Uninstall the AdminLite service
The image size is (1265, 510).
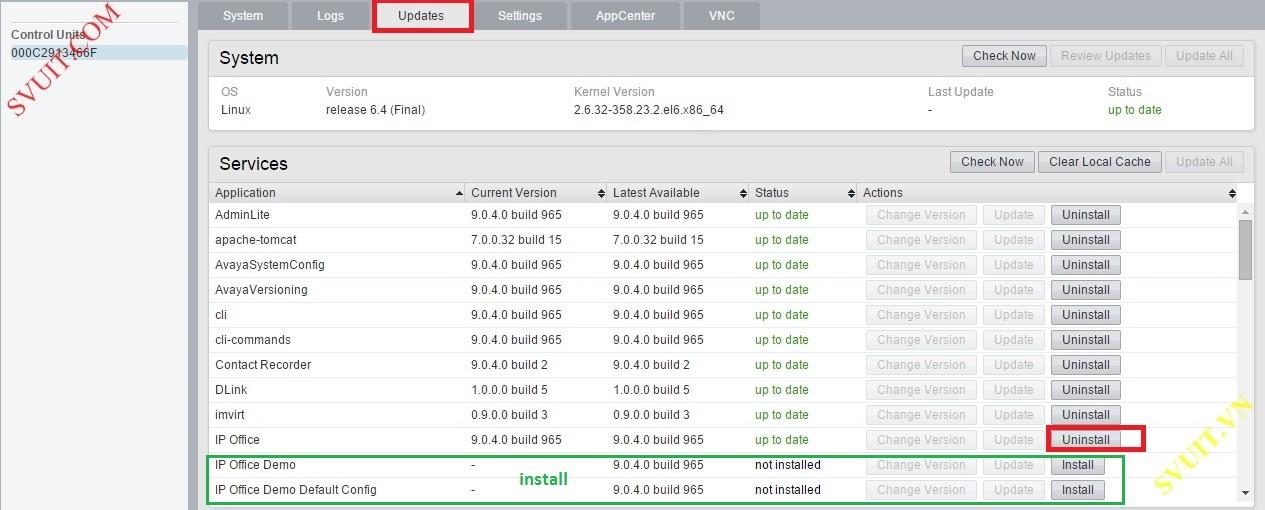1085,215
